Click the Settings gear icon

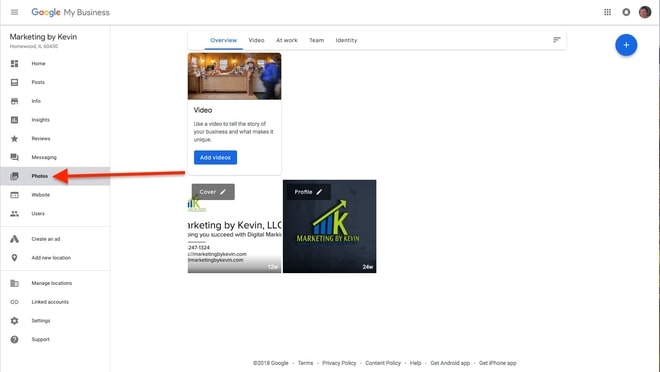coord(14,321)
